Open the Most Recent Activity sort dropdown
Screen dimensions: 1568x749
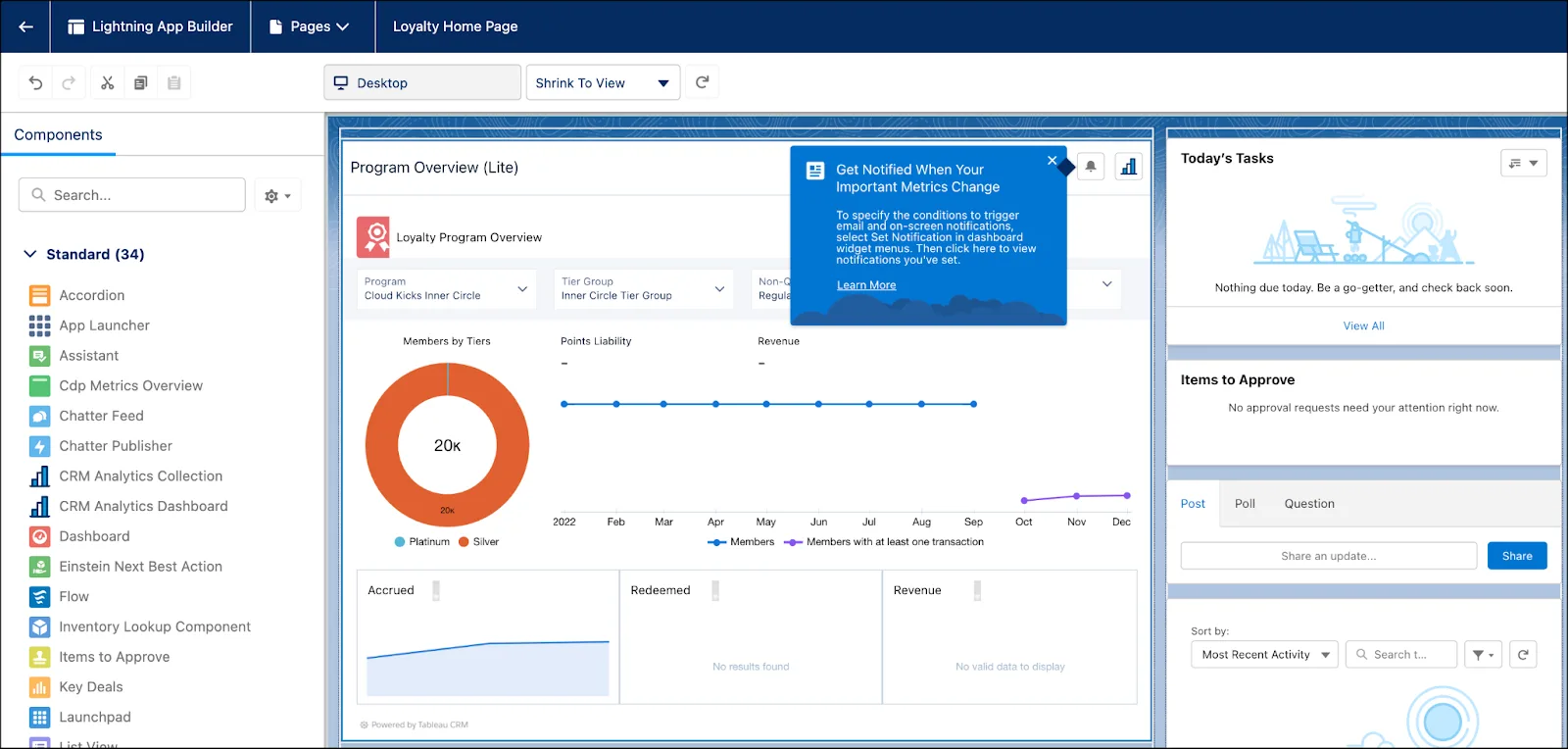(x=1264, y=655)
